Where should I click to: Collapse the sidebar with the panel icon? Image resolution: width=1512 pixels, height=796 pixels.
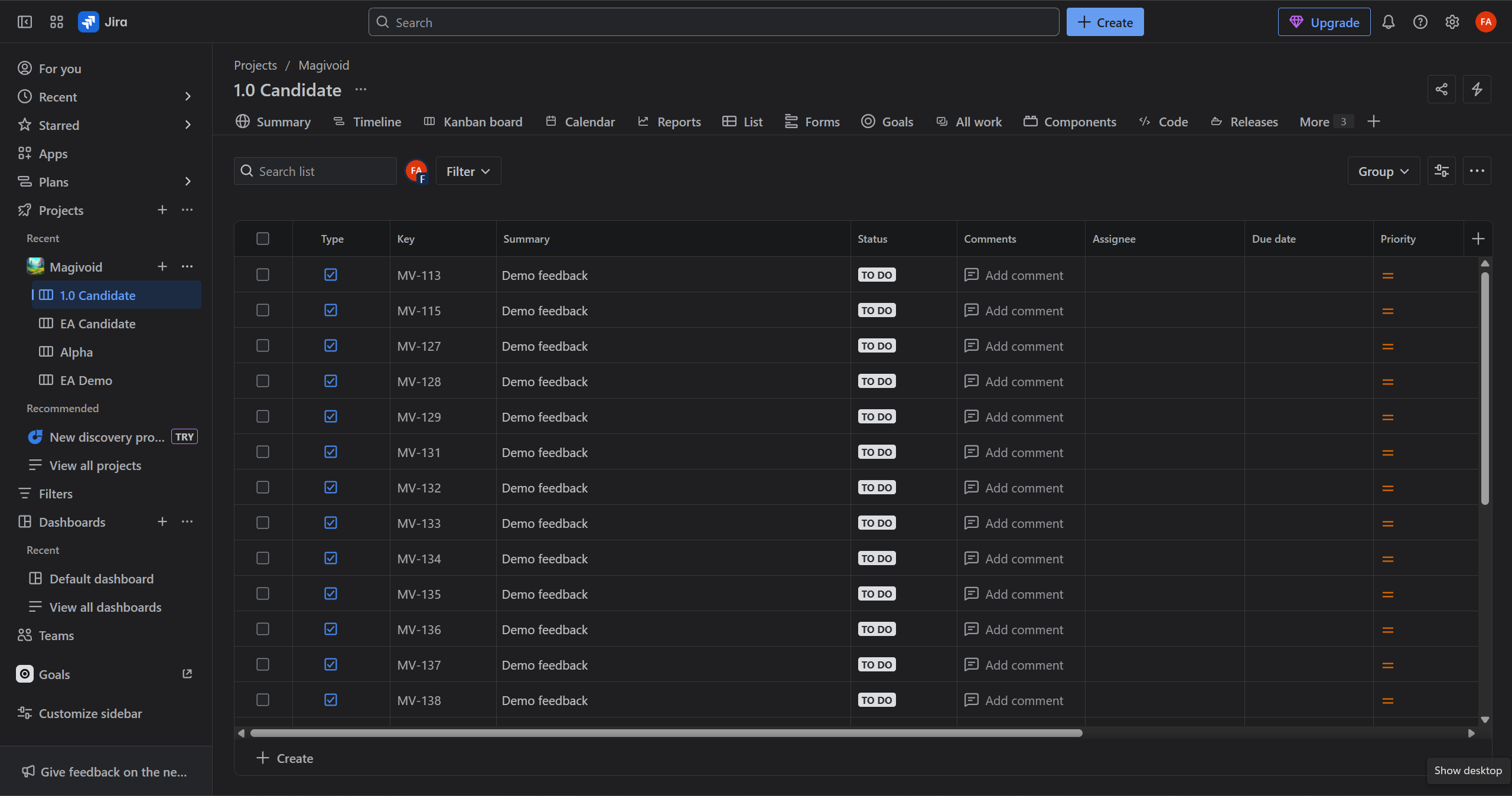tap(25, 22)
